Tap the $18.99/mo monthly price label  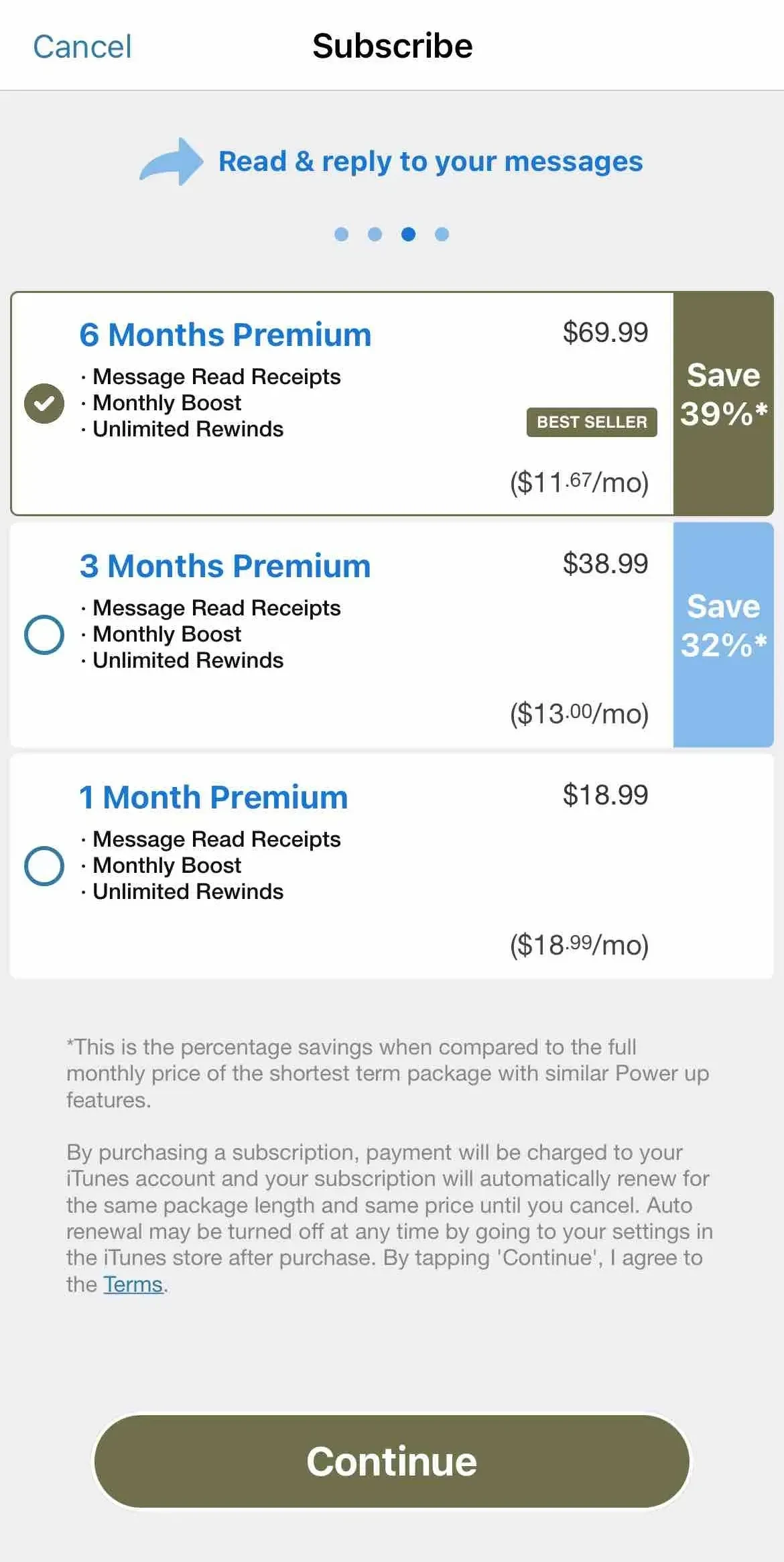pos(580,945)
